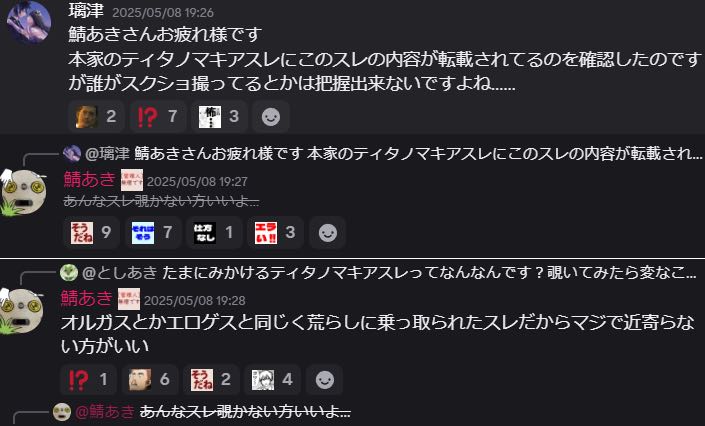
Task: Click the blue それはそう reaction with count 7
Action: tap(152, 233)
